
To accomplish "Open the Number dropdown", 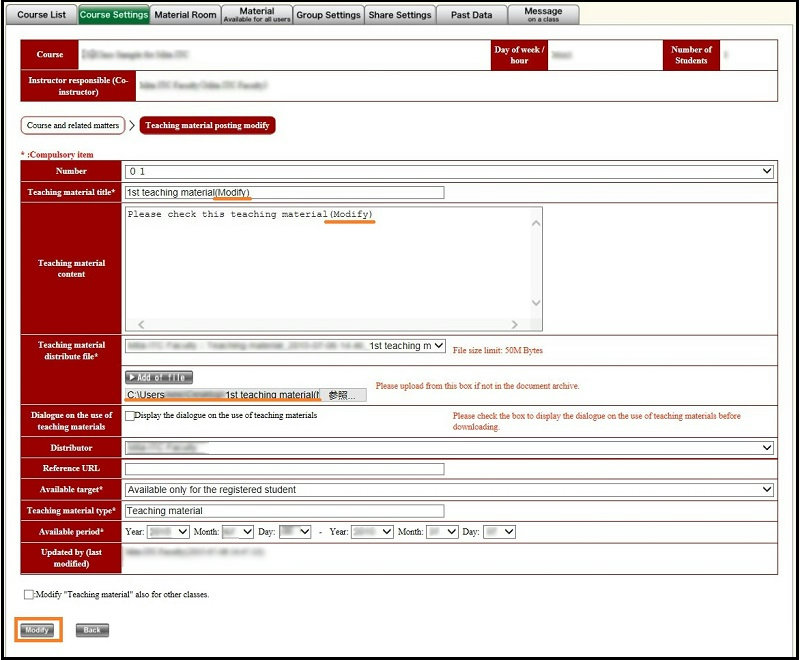I will [449, 171].
